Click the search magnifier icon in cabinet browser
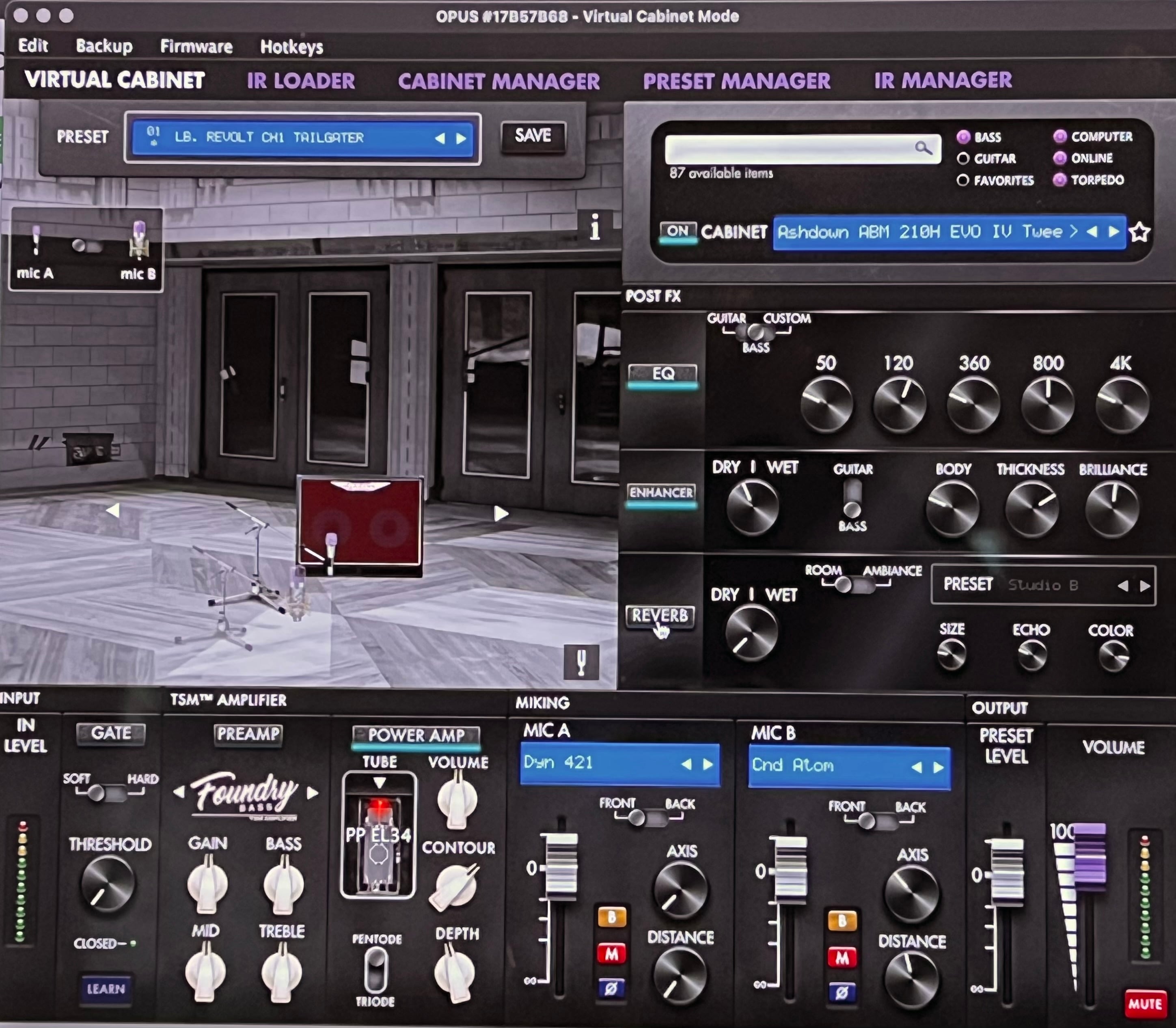Viewport: 1176px width, 1028px height. (923, 148)
